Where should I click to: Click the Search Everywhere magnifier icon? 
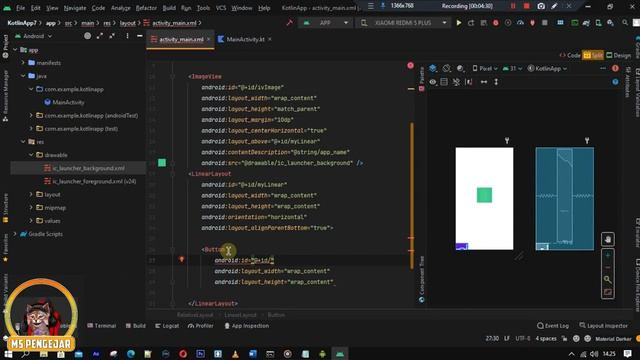[x=625, y=23]
